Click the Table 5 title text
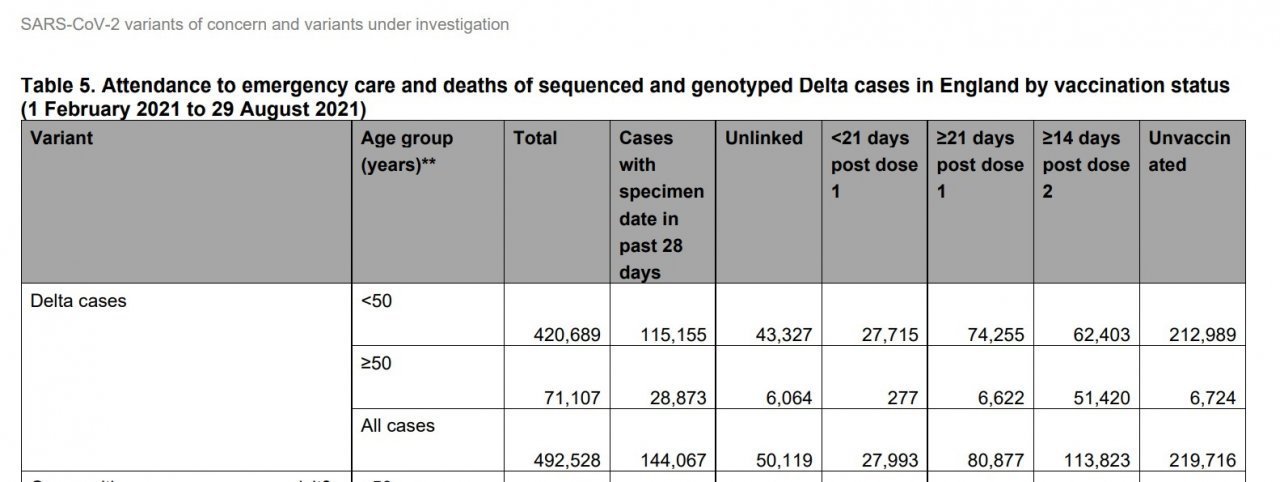 click(x=625, y=96)
